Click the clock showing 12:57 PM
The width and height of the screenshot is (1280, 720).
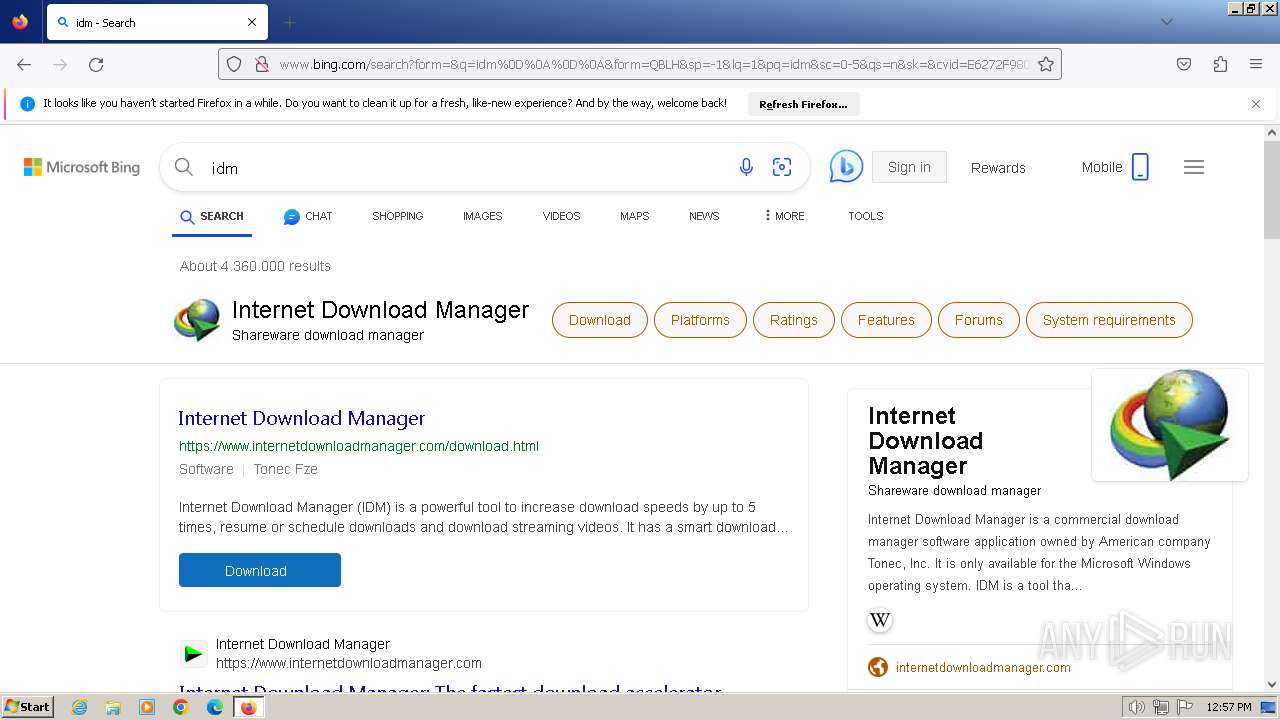point(1229,707)
